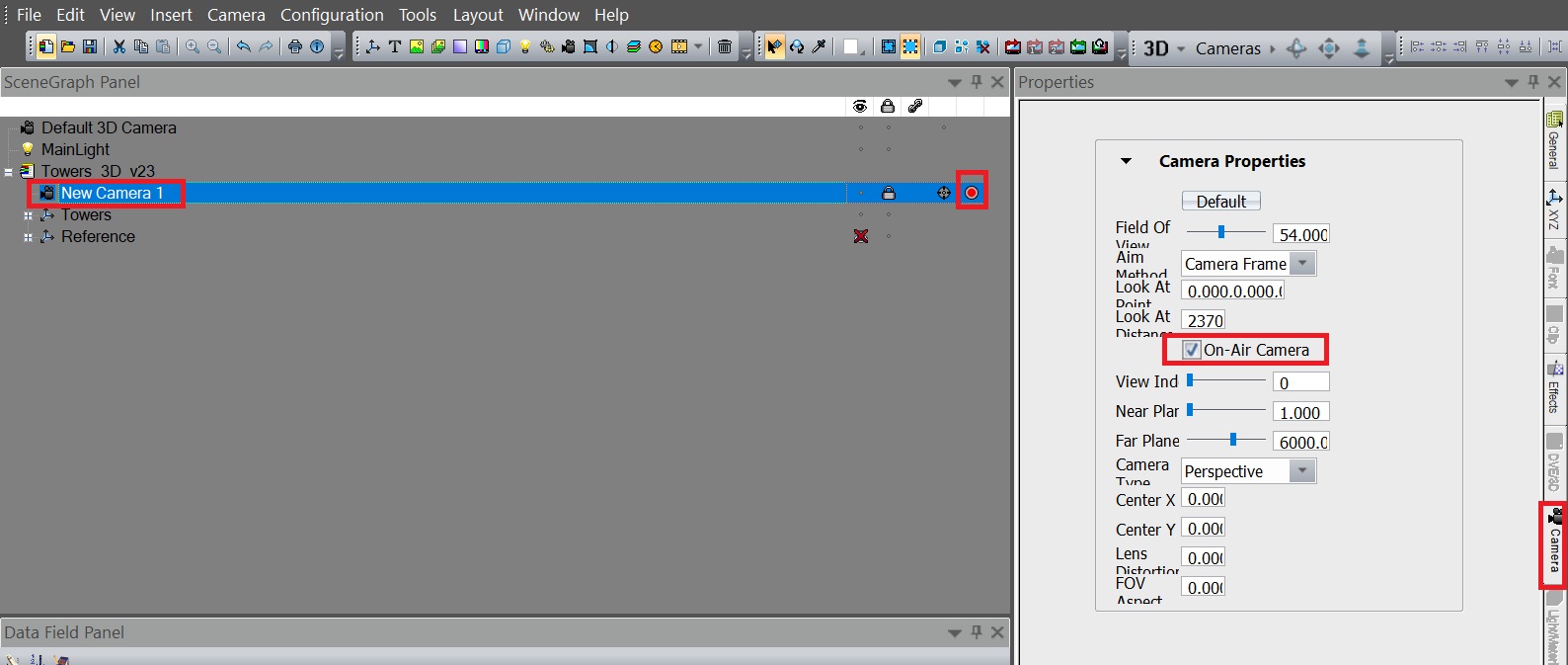
Task: Uncheck the On-Air Camera checkbox
Action: point(1193,350)
